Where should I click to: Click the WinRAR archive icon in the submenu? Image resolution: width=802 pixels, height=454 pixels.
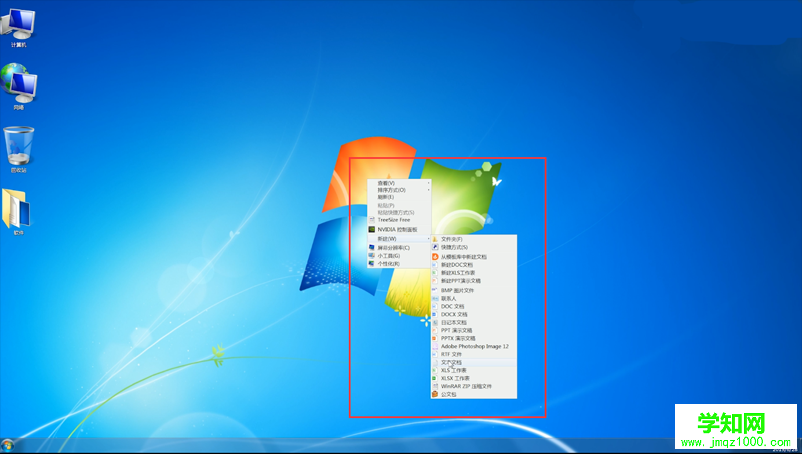pos(435,387)
